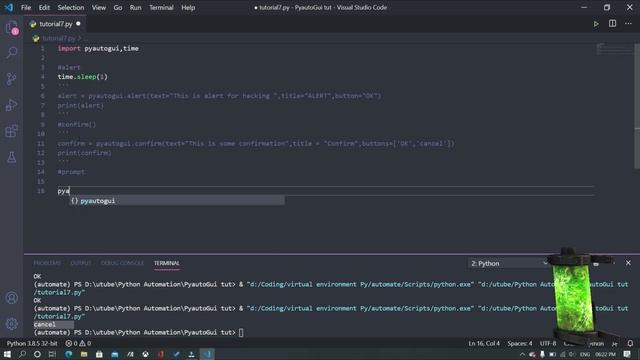
Task: Open editor More Actions ellipsis
Action: pyautogui.click(x=628, y=24)
